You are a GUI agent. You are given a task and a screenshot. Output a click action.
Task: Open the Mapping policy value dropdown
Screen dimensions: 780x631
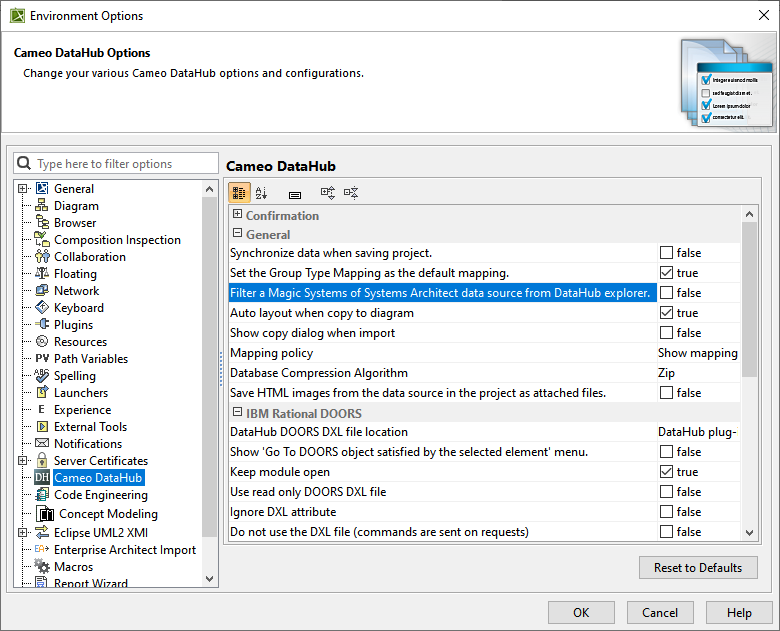pos(698,353)
